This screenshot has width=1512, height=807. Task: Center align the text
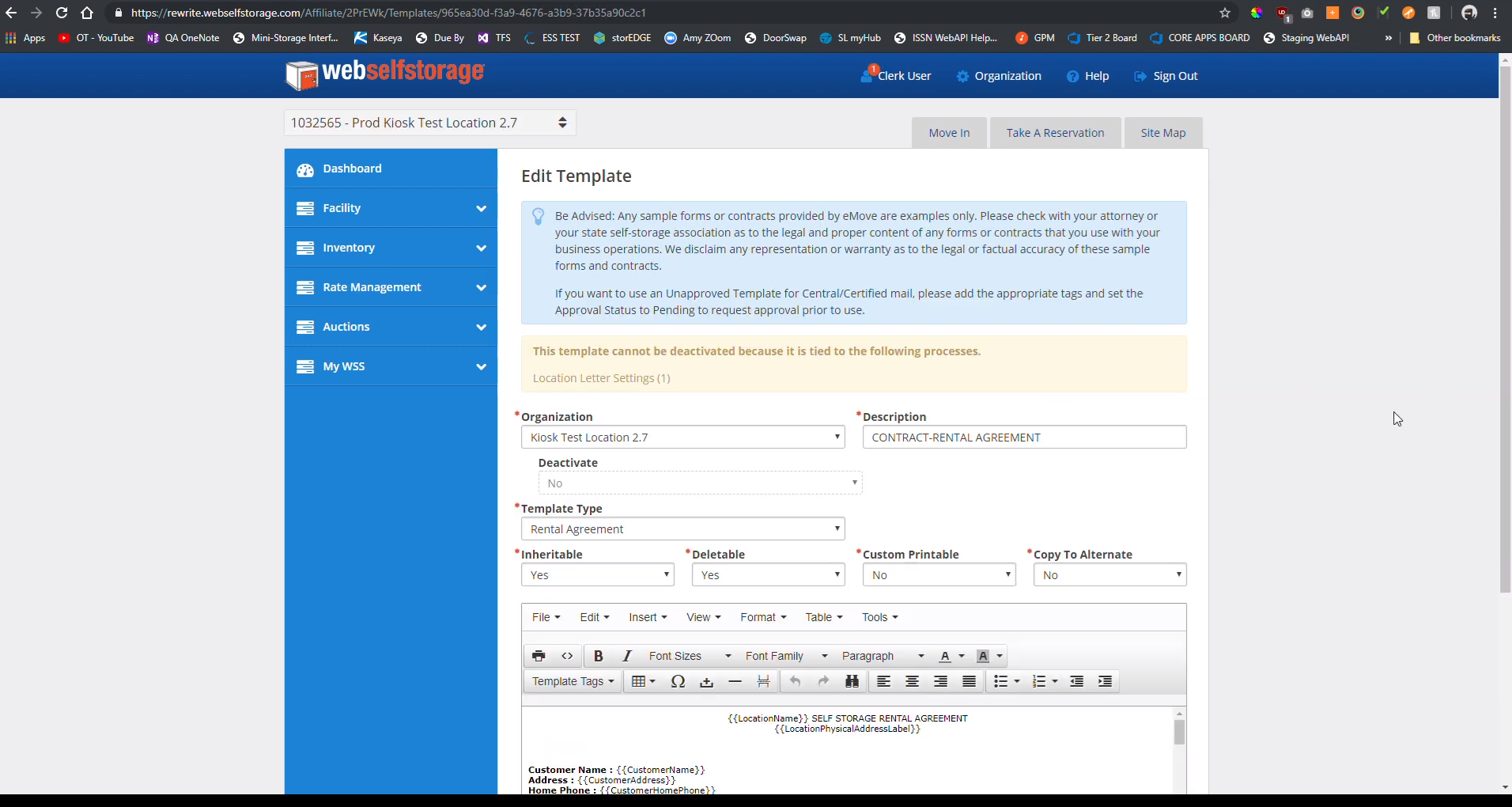pos(912,681)
